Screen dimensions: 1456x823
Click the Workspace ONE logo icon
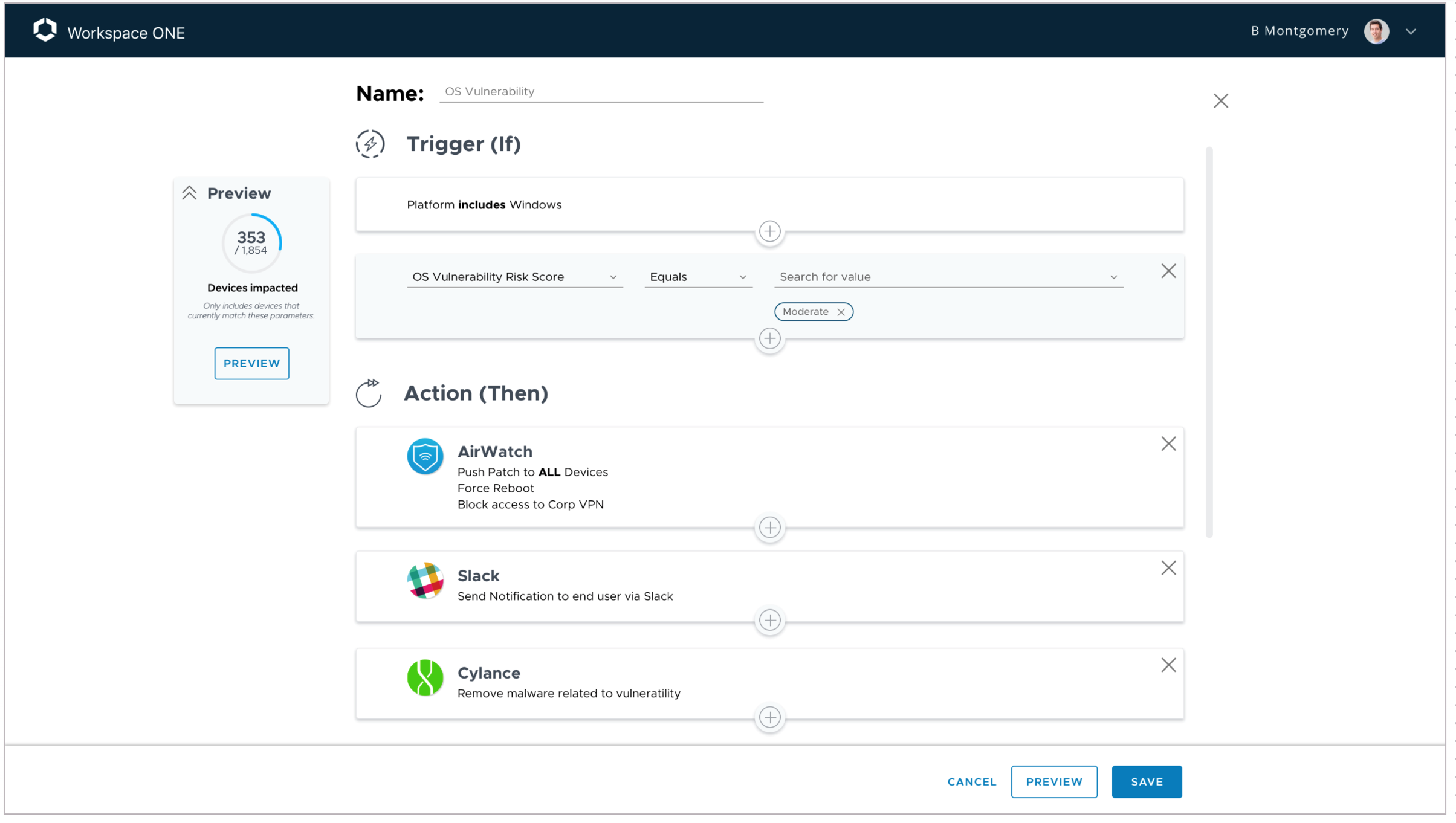click(x=45, y=30)
